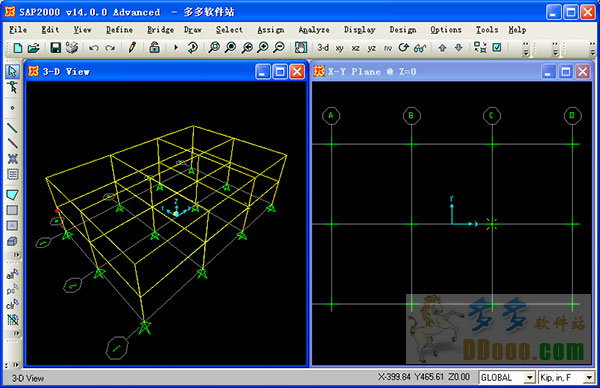Choose the Quick Draw Area tool
This screenshot has height=388, width=600.
click(12, 226)
